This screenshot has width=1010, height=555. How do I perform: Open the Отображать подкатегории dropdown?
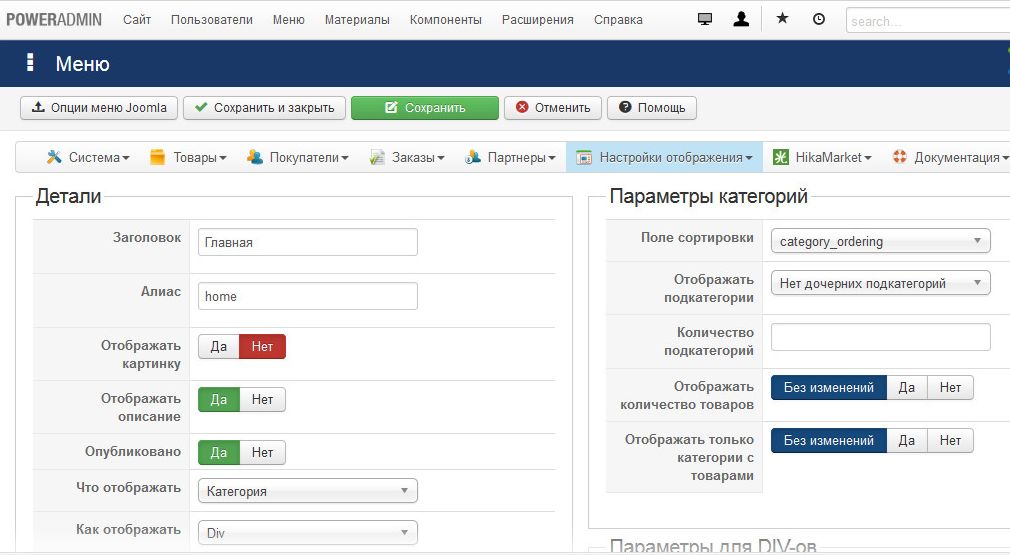tap(881, 283)
